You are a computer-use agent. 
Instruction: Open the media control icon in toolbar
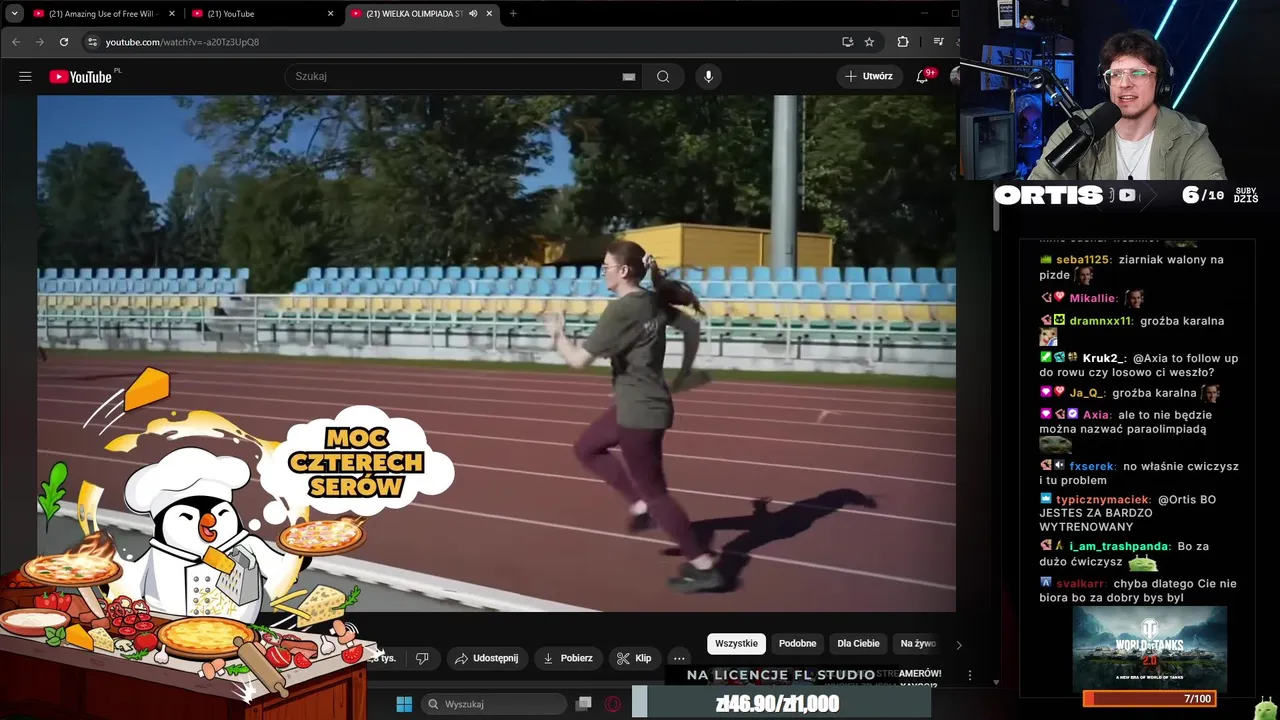point(938,42)
